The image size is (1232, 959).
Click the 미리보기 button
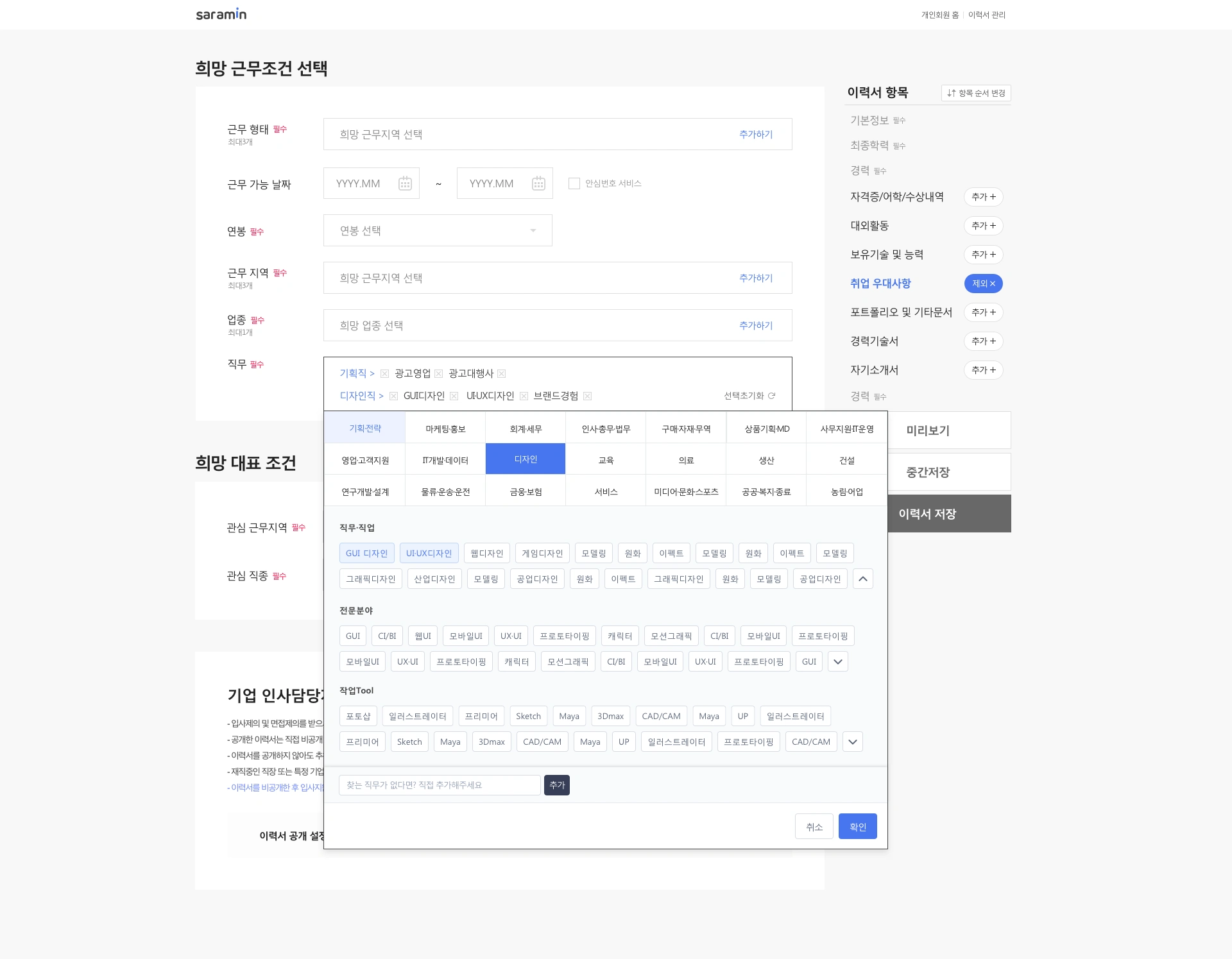coord(949,430)
